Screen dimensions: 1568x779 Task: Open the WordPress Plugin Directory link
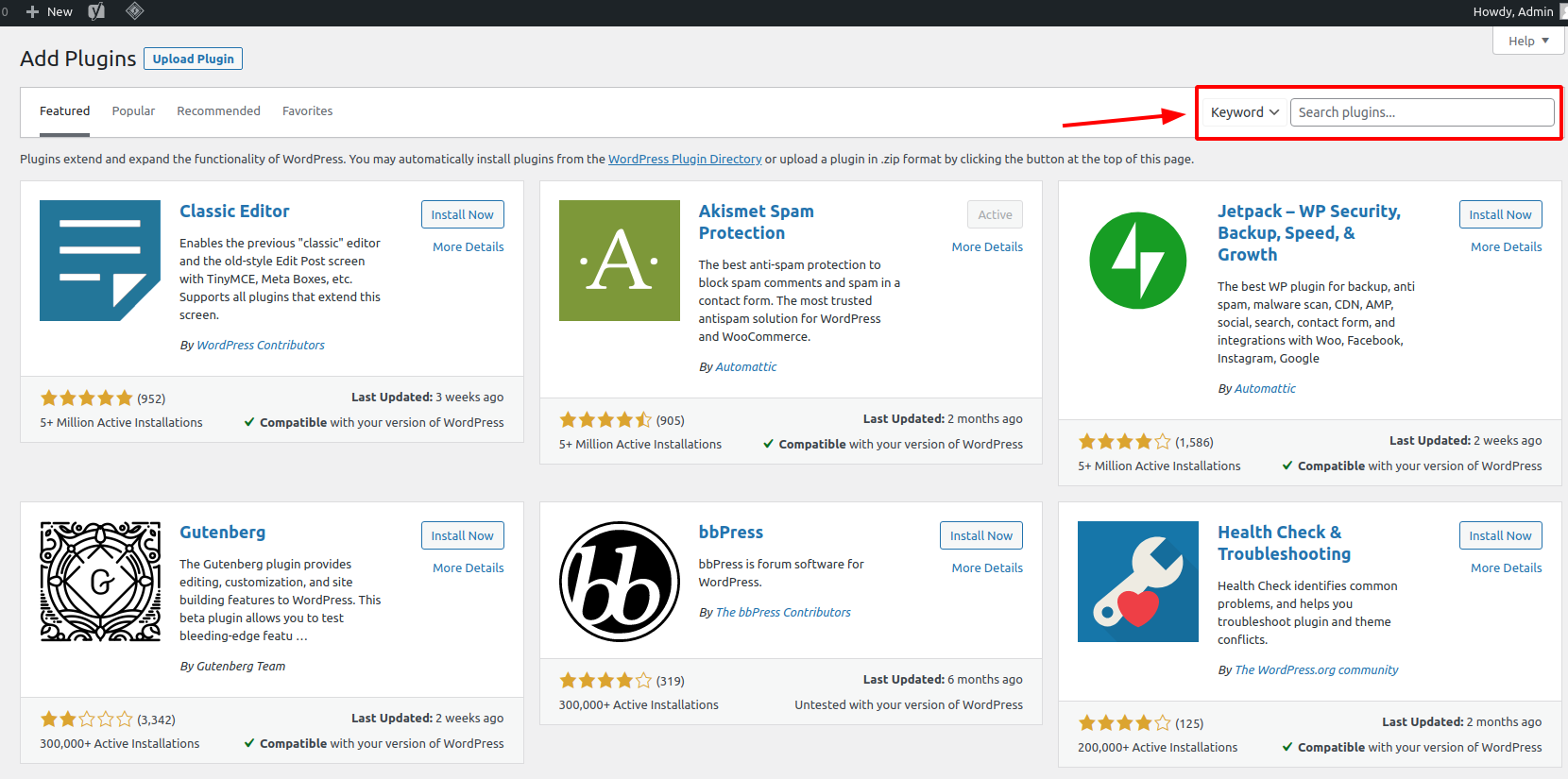click(x=685, y=159)
